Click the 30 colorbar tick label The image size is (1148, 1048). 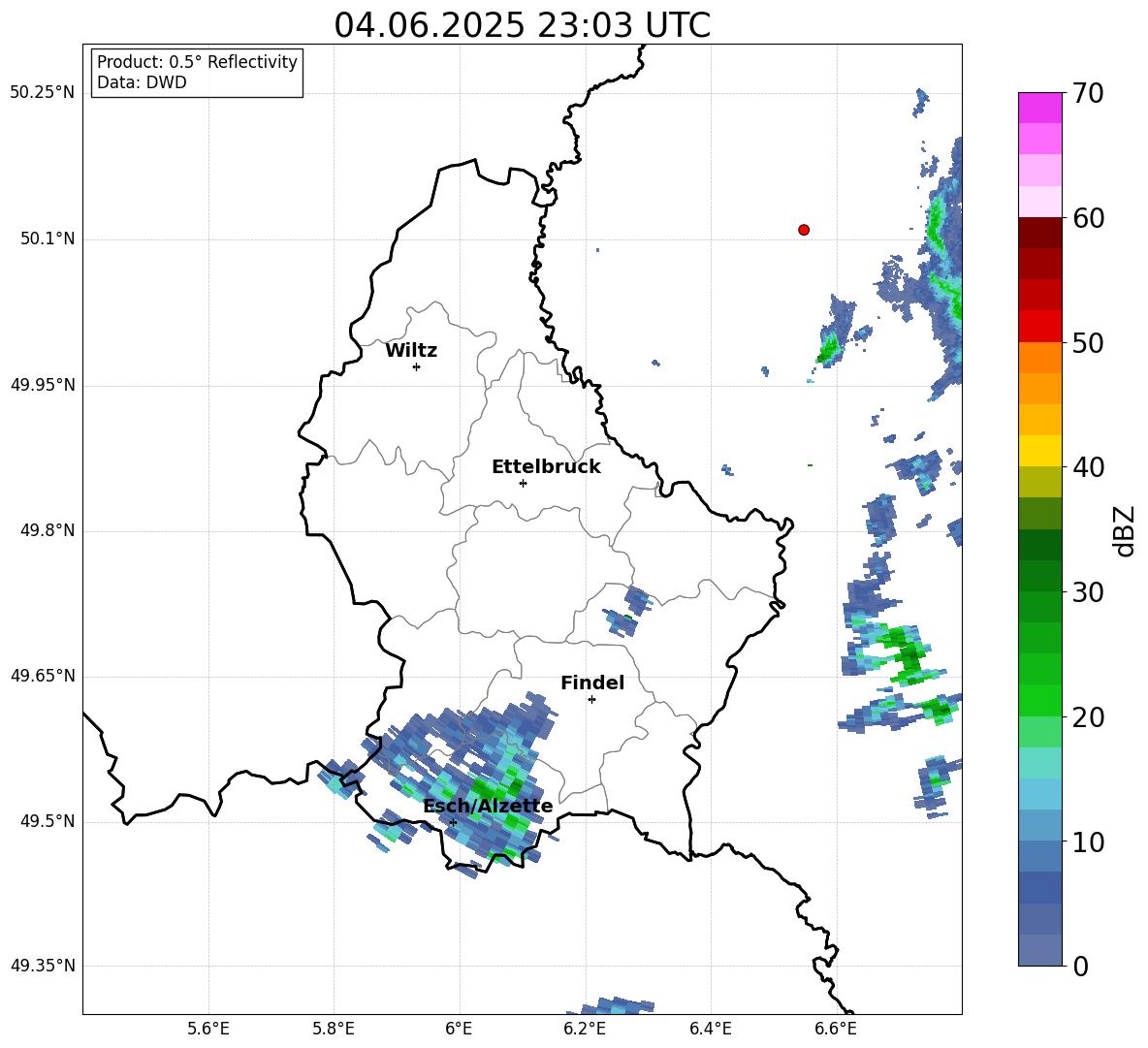point(1088,592)
